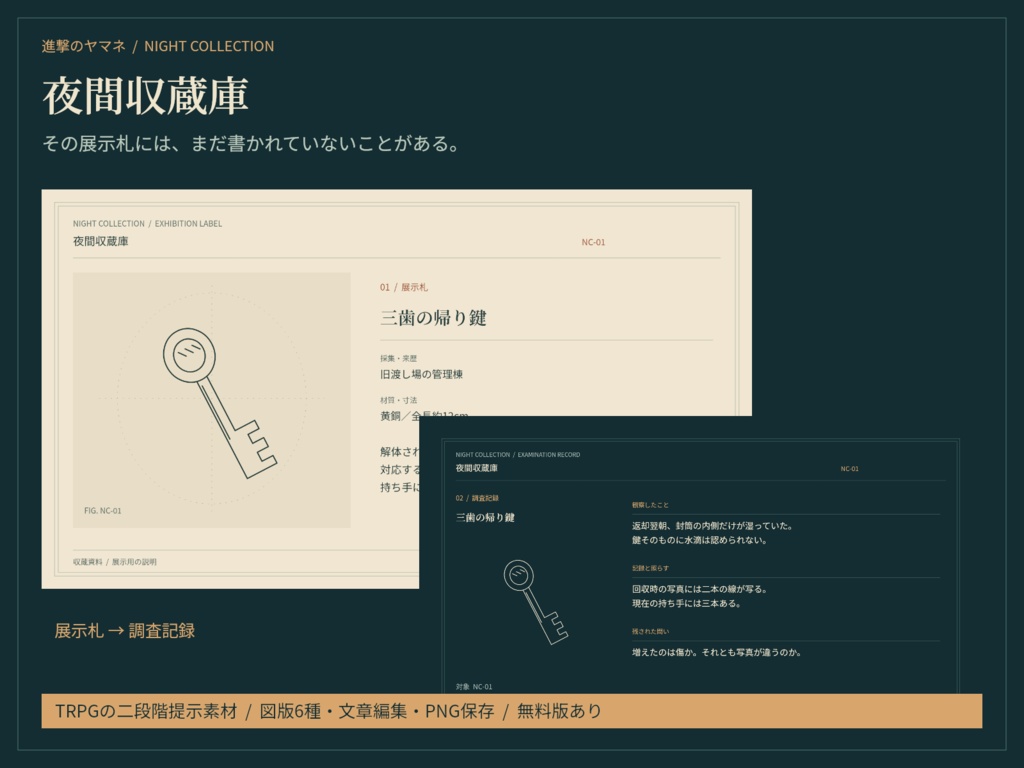
Task: Click the header '進撃のヤマネ / NIGHT COLLECTION'
Action: click(158, 46)
